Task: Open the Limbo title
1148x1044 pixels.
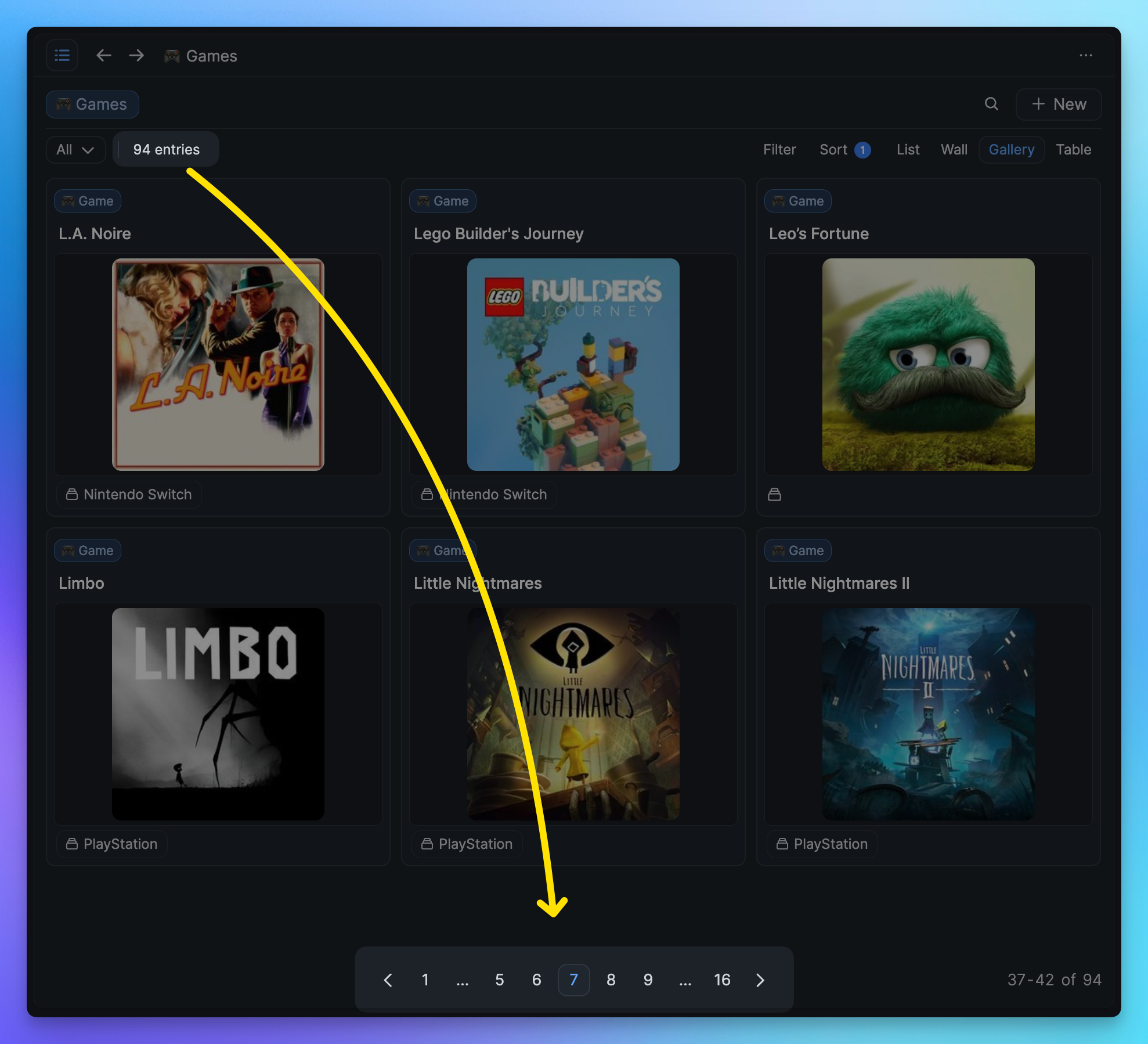Action: (81, 583)
